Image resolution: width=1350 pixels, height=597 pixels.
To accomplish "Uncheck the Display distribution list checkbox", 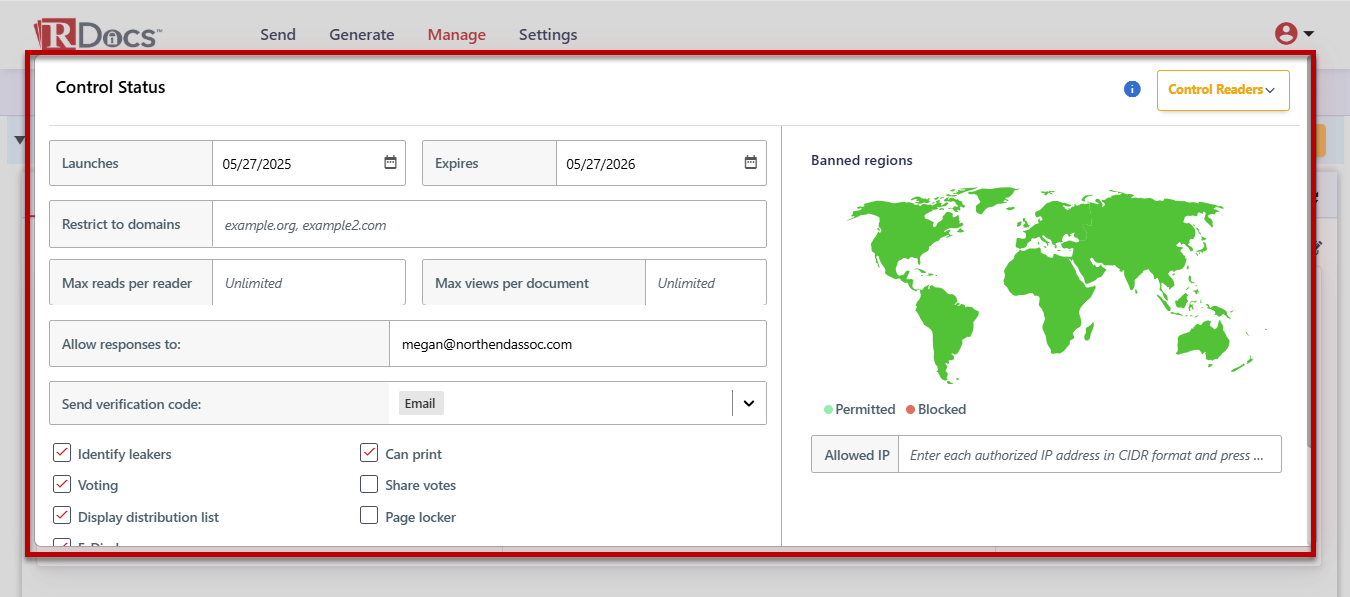I will 62,516.
